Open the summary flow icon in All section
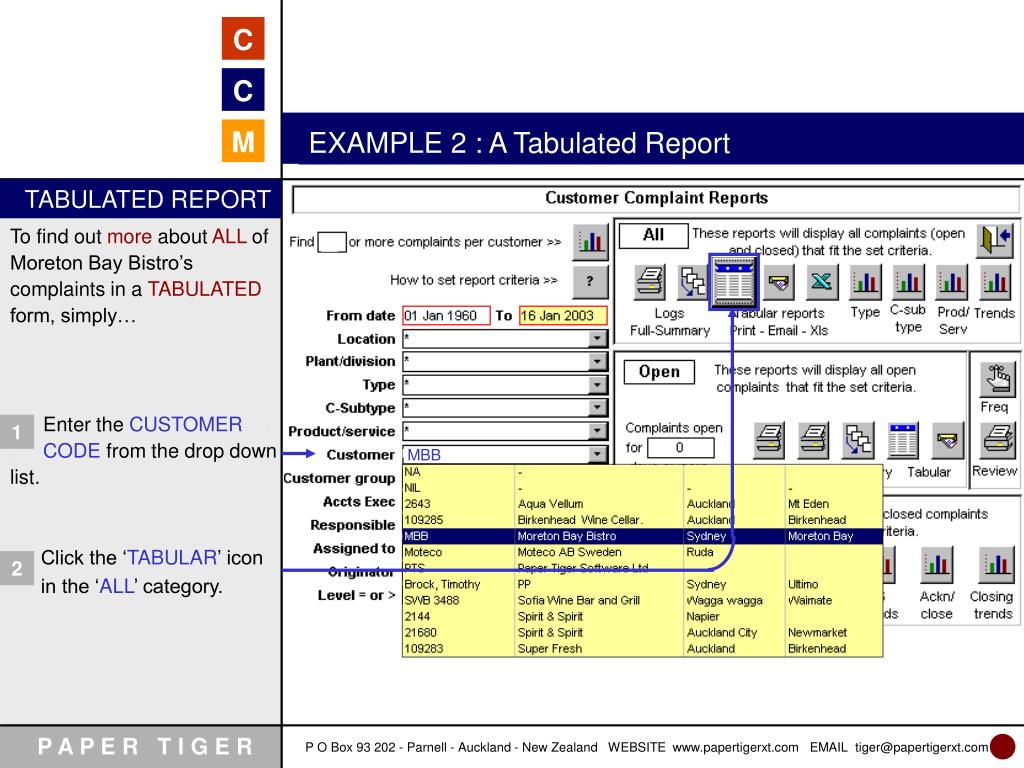 692,282
